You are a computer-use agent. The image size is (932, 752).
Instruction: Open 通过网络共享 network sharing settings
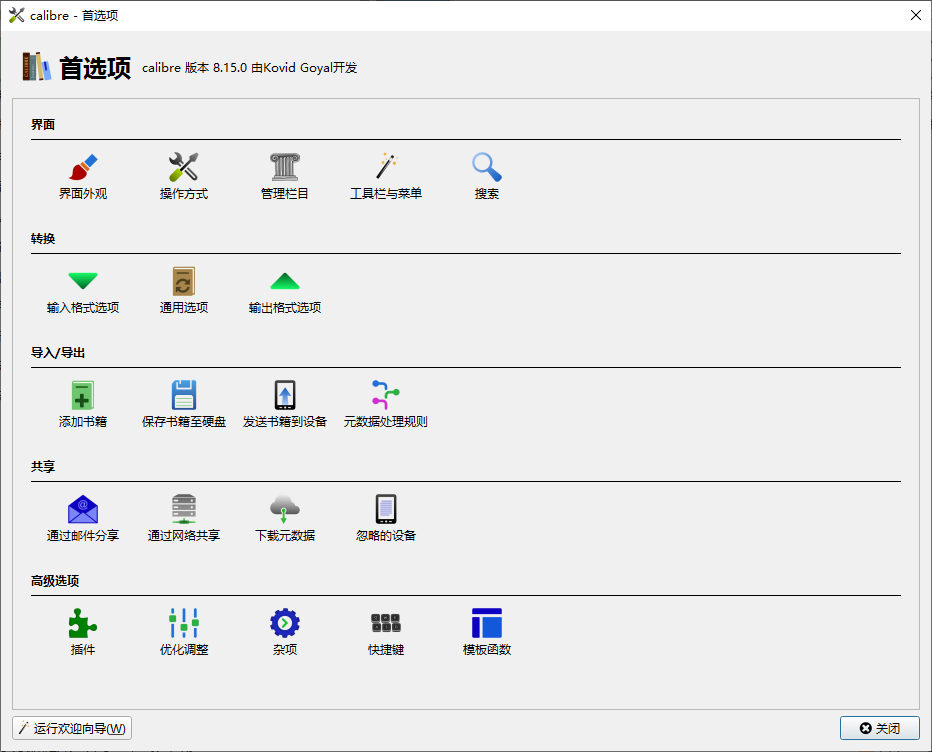[184, 516]
